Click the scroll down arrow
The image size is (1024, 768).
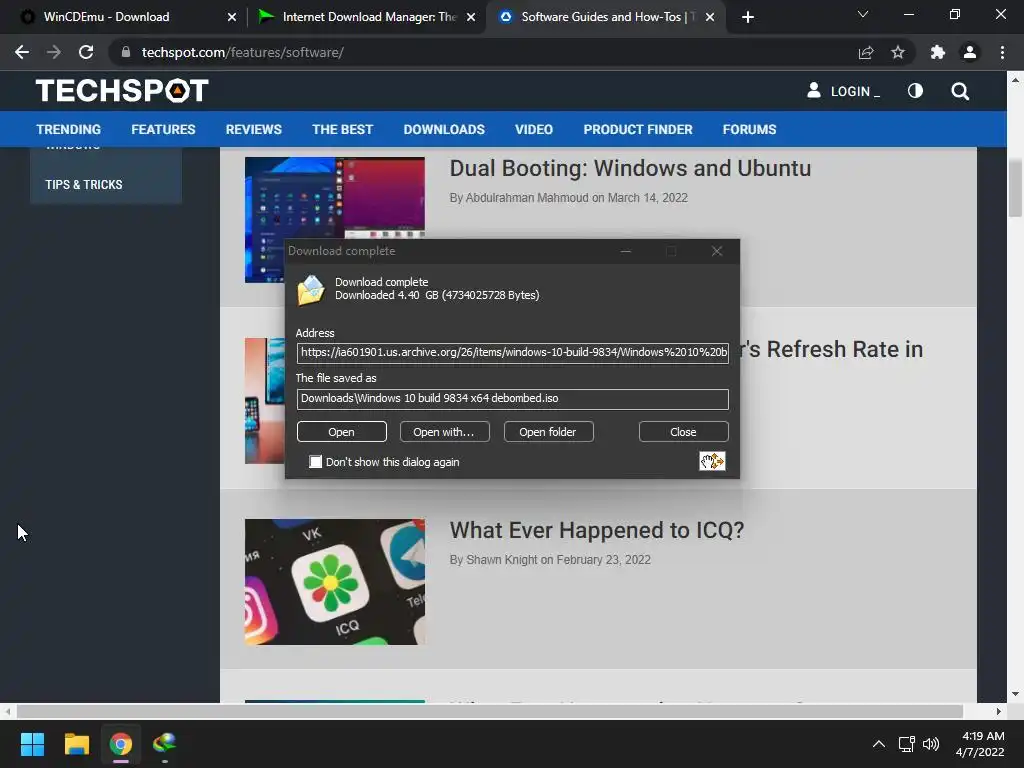tap(1015, 694)
